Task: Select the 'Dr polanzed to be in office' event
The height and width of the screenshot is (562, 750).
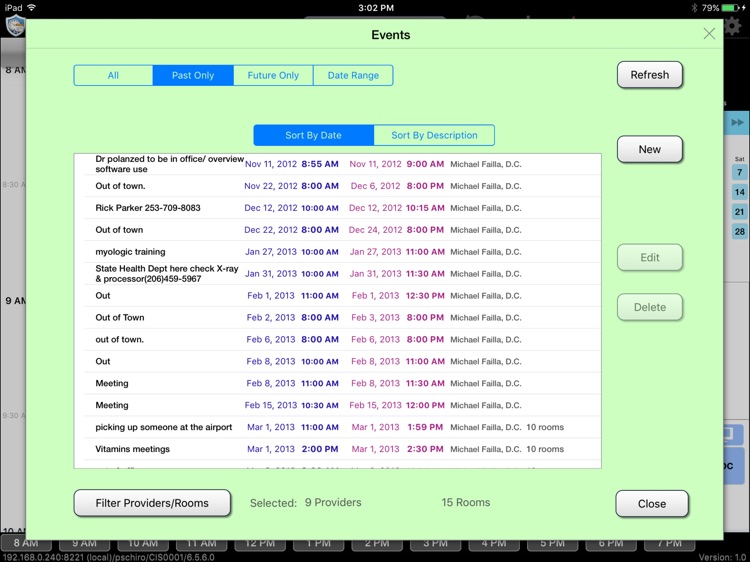Action: [x=338, y=164]
